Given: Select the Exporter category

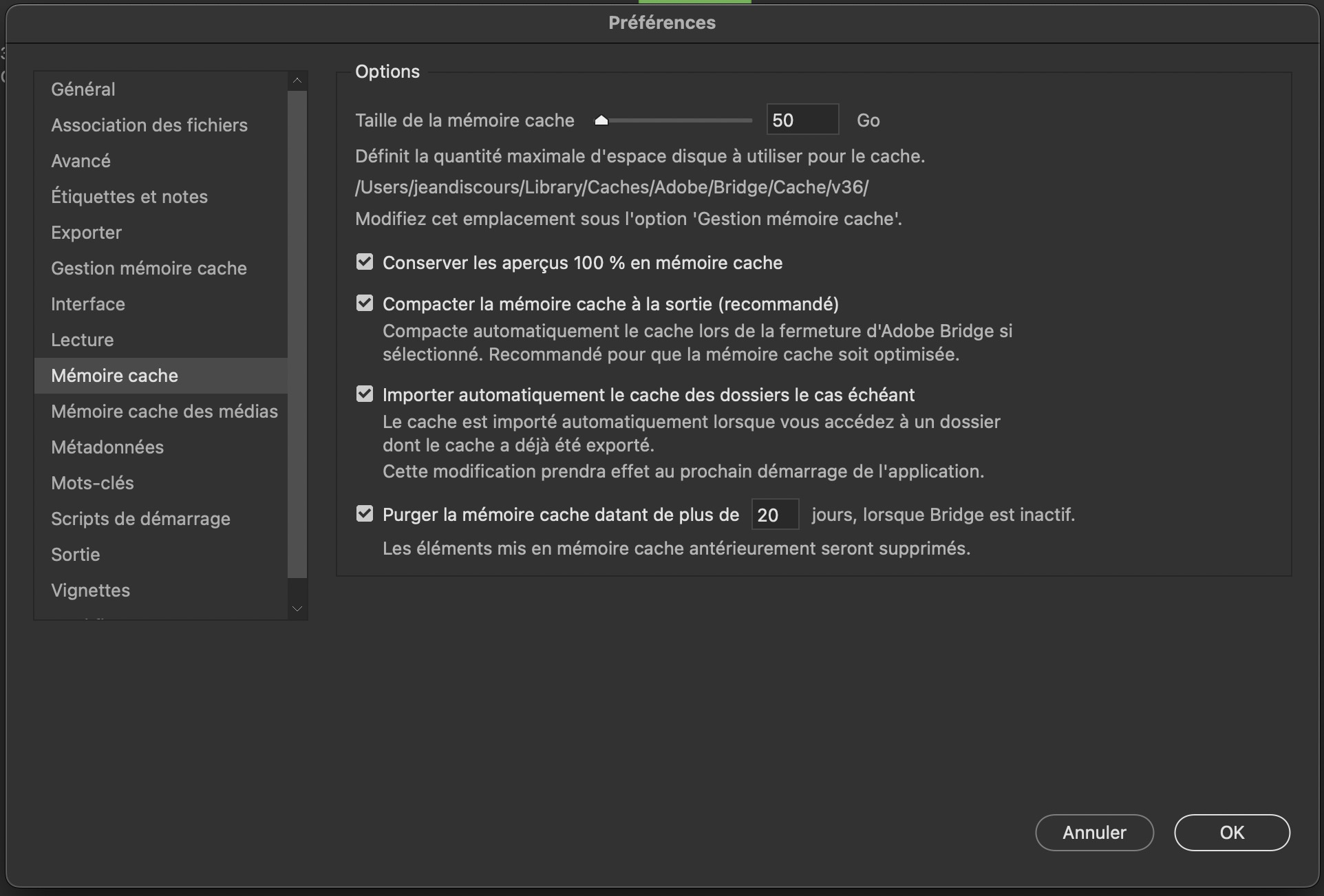Looking at the screenshot, I should 86,232.
